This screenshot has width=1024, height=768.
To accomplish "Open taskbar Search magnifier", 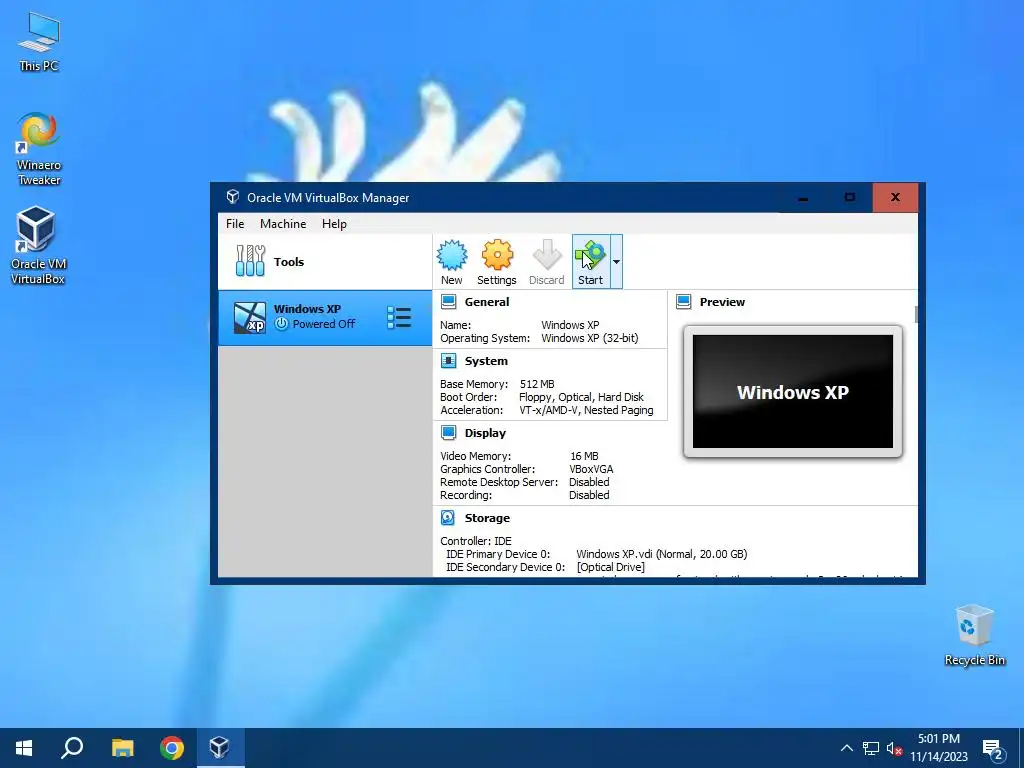I will click(72, 748).
